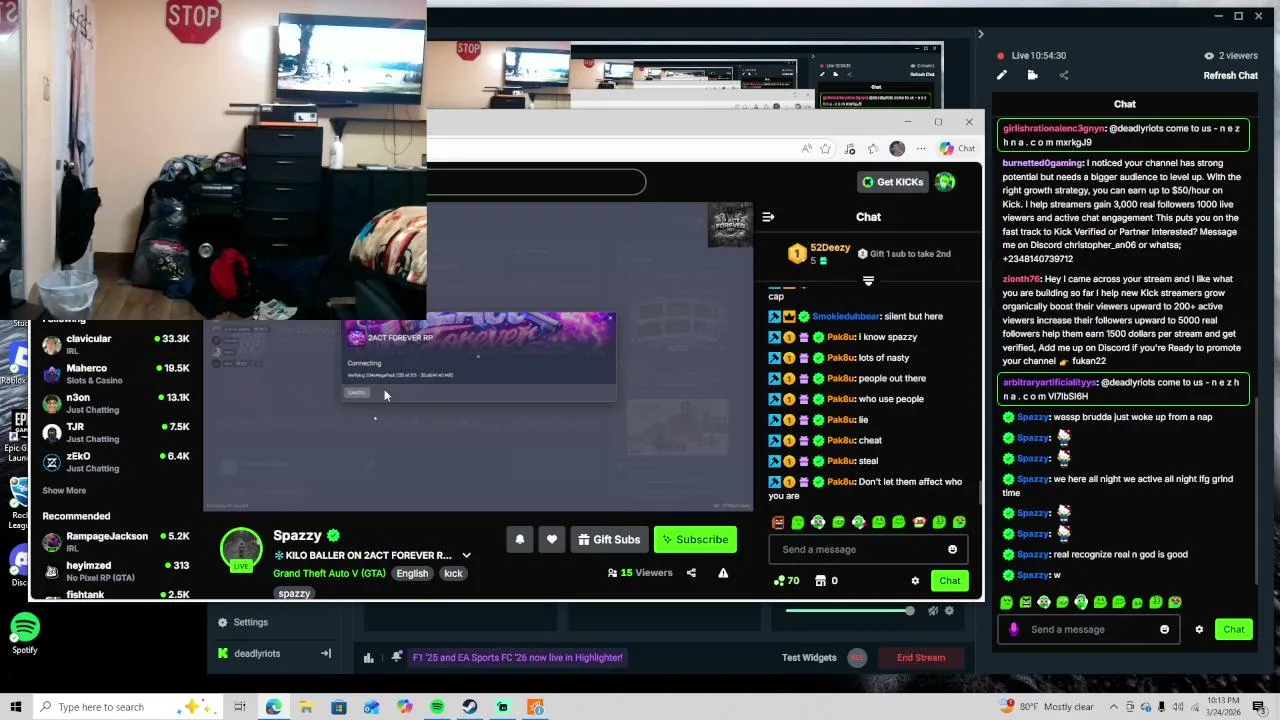Viewport: 1280px width, 720px height.
Task: Click deadlyriots account in sidebar
Action: coord(256,654)
